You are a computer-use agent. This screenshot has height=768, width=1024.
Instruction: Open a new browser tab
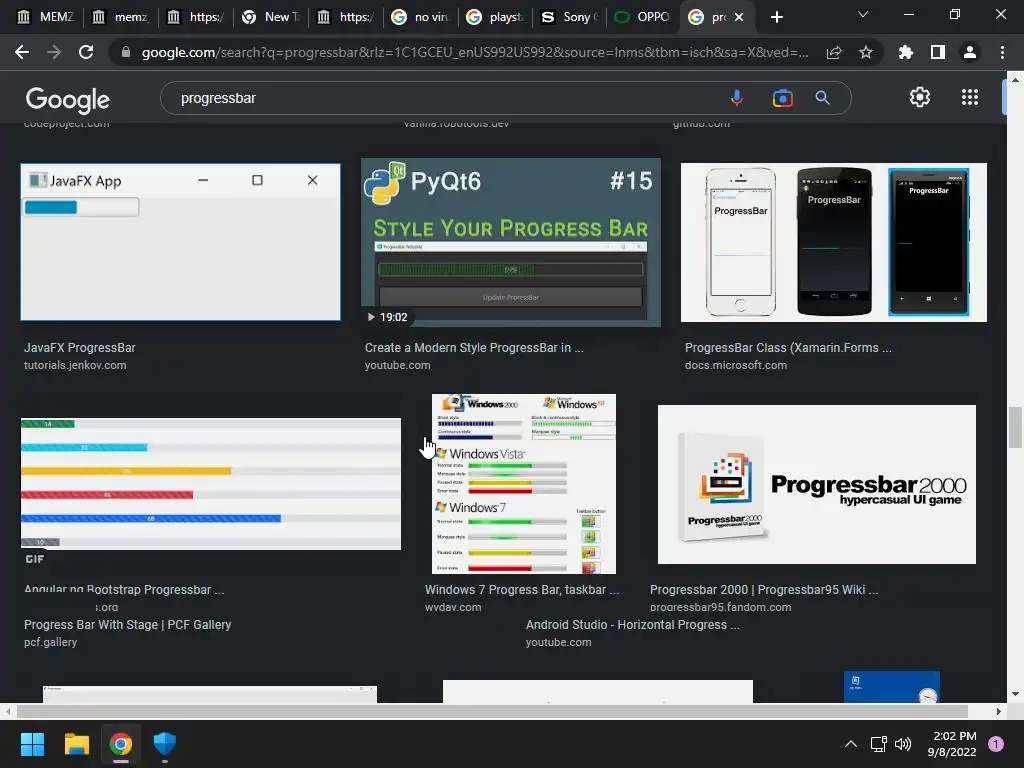pyautogui.click(x=776, y=18)
